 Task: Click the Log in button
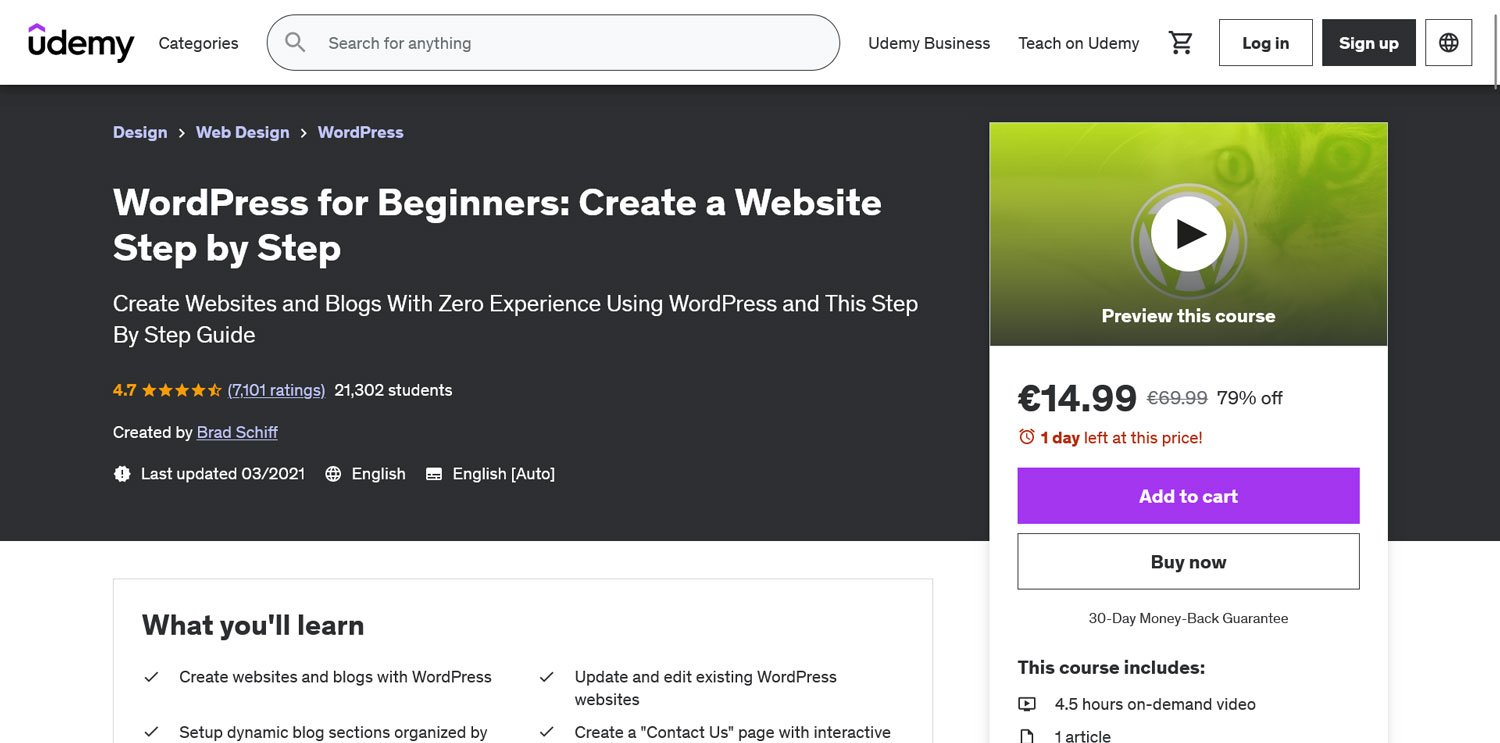1265,43
